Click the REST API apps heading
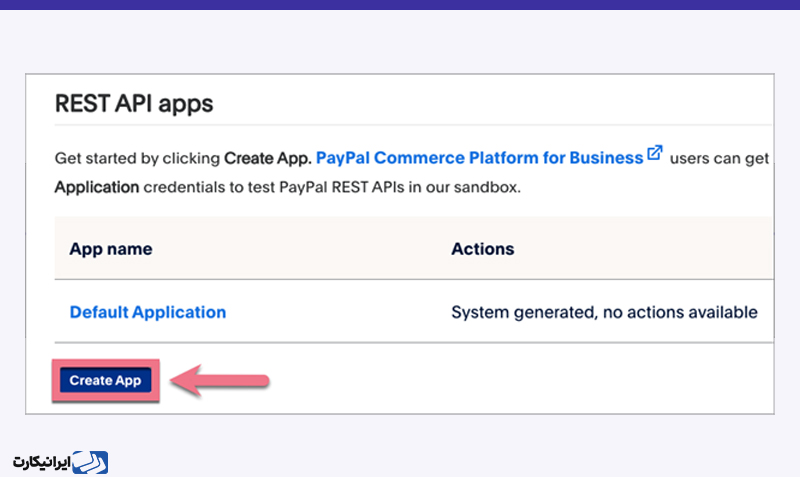 click(x=134, y=104)
